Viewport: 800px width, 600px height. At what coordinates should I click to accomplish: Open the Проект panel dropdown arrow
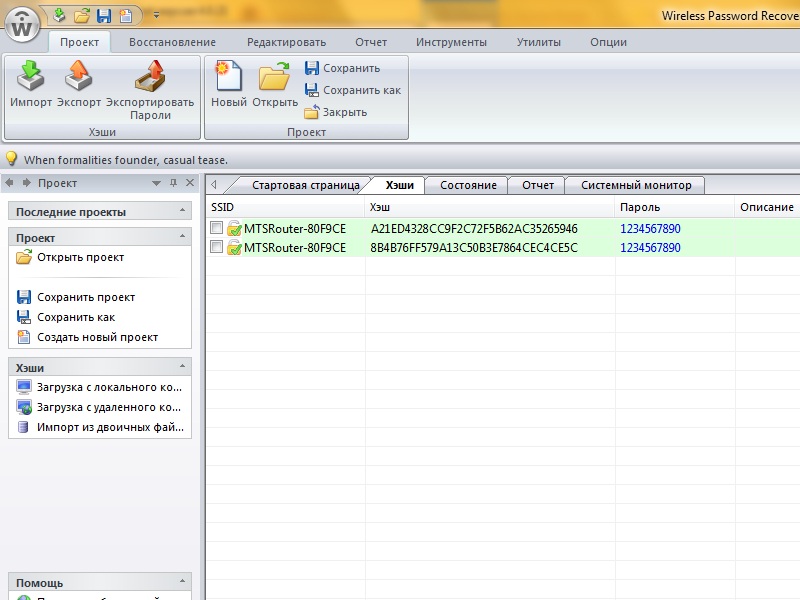coord(156,184)
